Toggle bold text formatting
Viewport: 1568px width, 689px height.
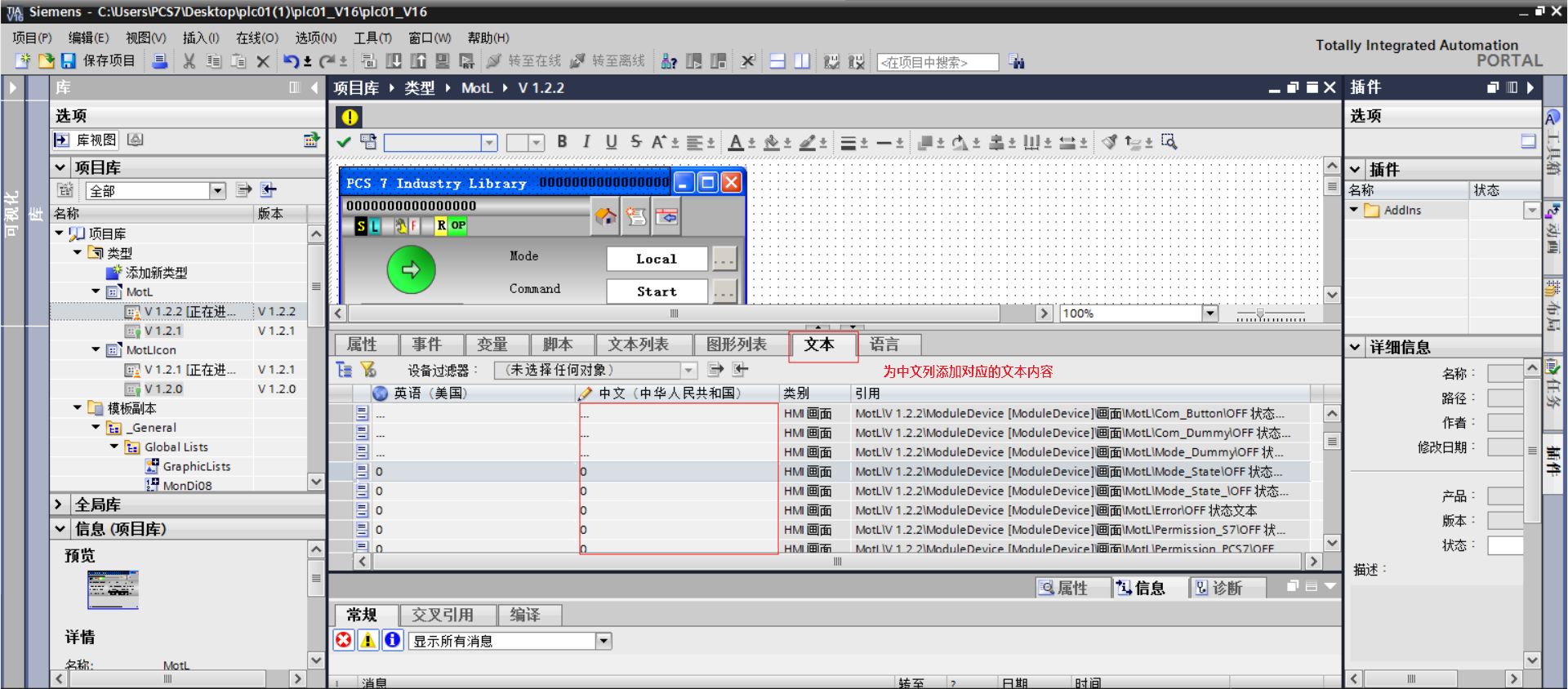tap(562, 142)
